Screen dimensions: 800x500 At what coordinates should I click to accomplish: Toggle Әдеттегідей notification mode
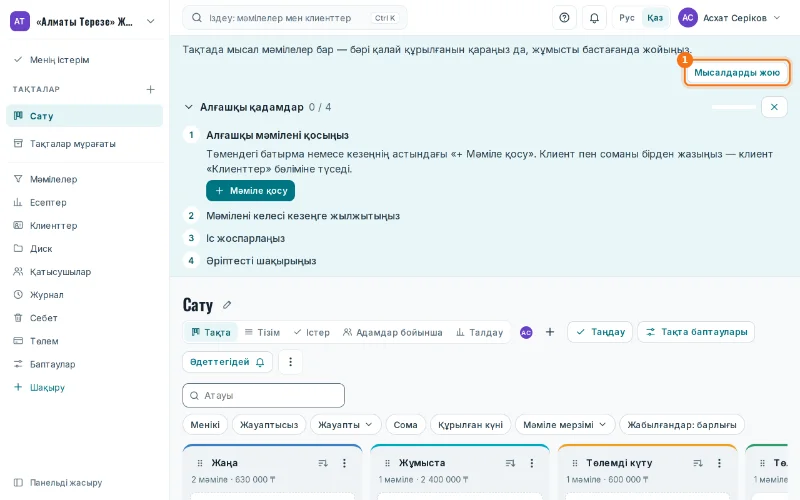point(227,362)
